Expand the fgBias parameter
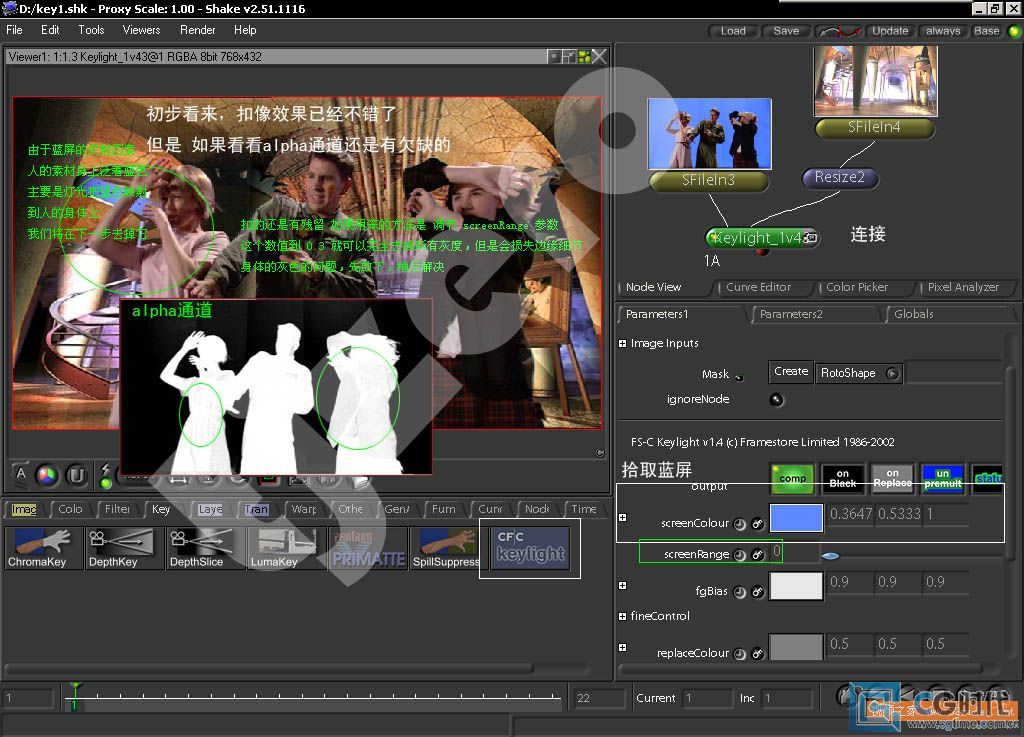Image resolution: width=1024 pixels, height=737 pixels. (622, 586)
